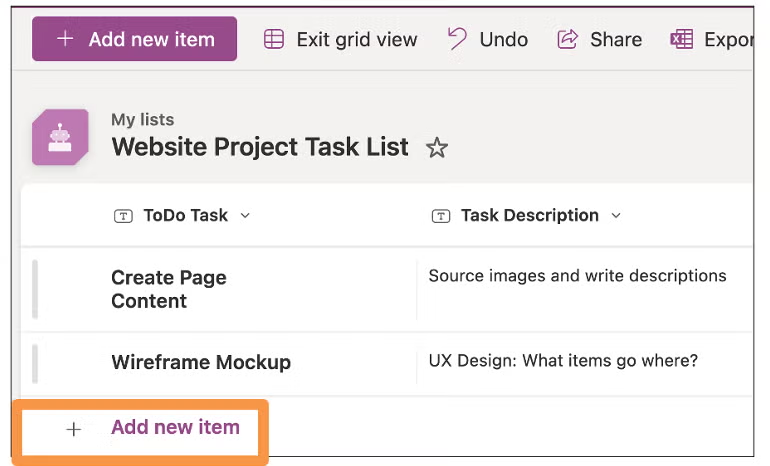The image size is (770, 466).
Task: Click the Add new item link below rows
Action: tap(175, 427)
